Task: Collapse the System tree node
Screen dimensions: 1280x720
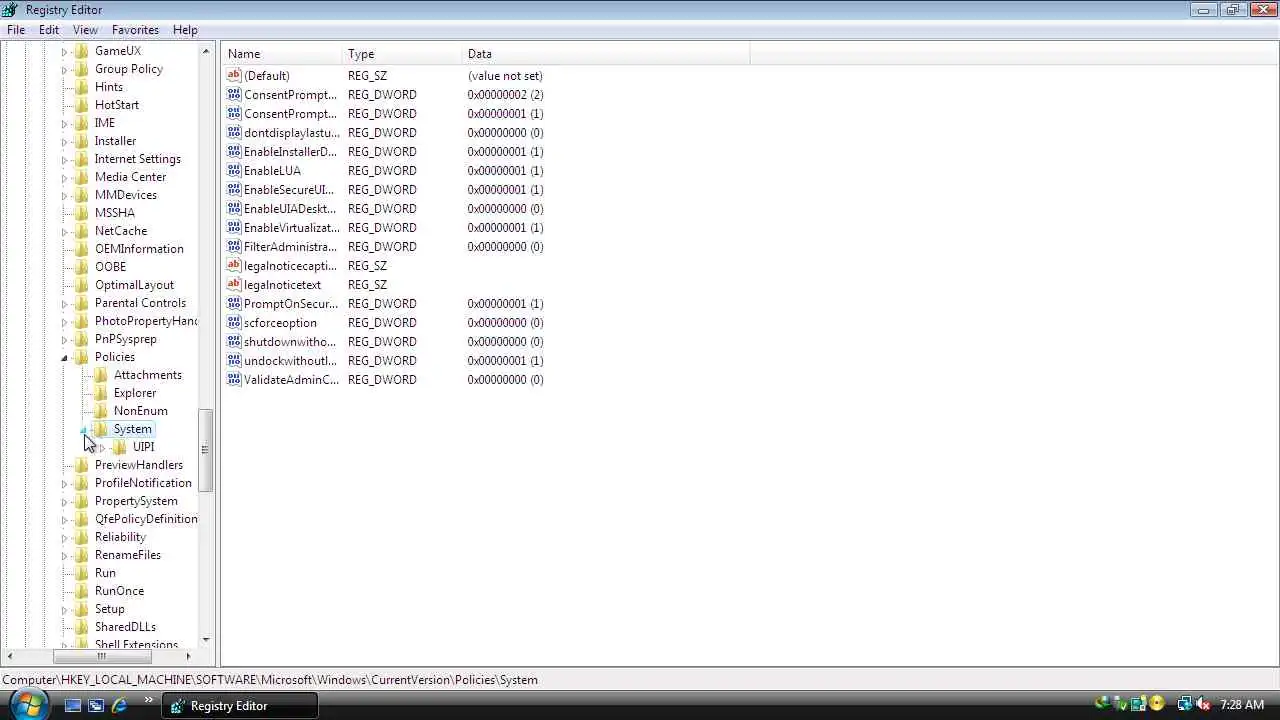Action: (x=83, y=429)
